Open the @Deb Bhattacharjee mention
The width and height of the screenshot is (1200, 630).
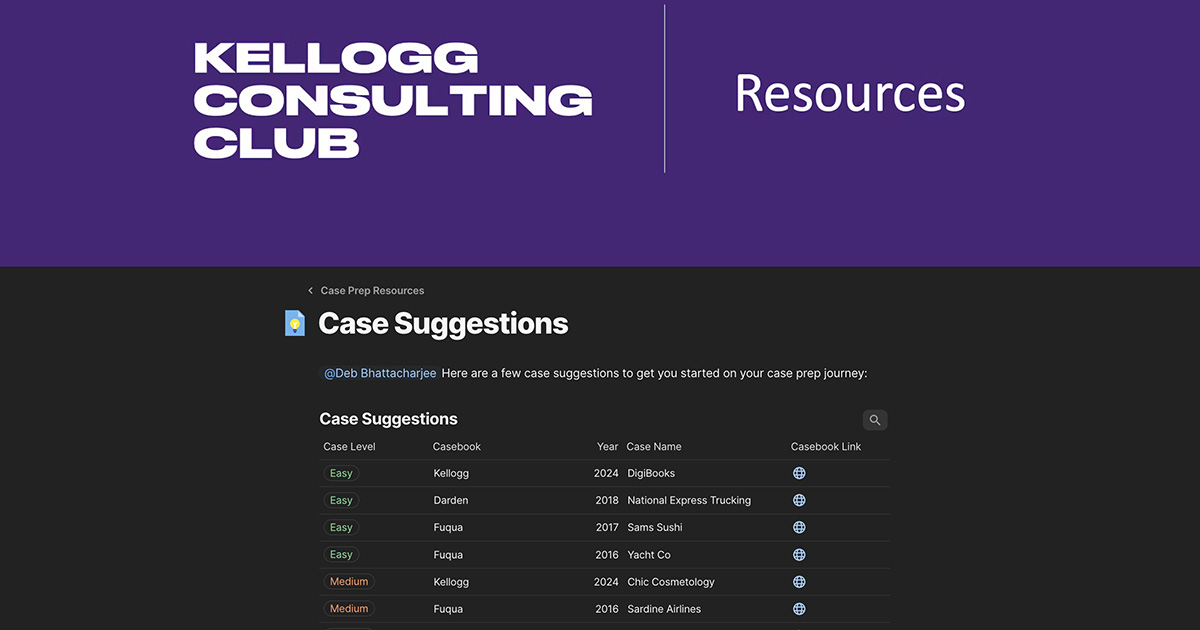pos(378,372)
